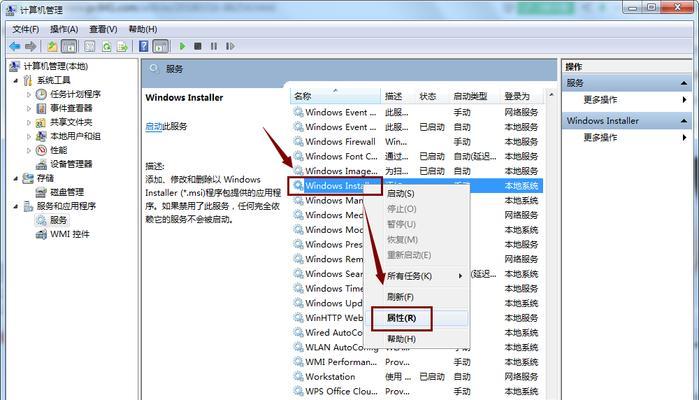Select the 性能 icon
Viewport: 699px width, 400px height.
41,150
